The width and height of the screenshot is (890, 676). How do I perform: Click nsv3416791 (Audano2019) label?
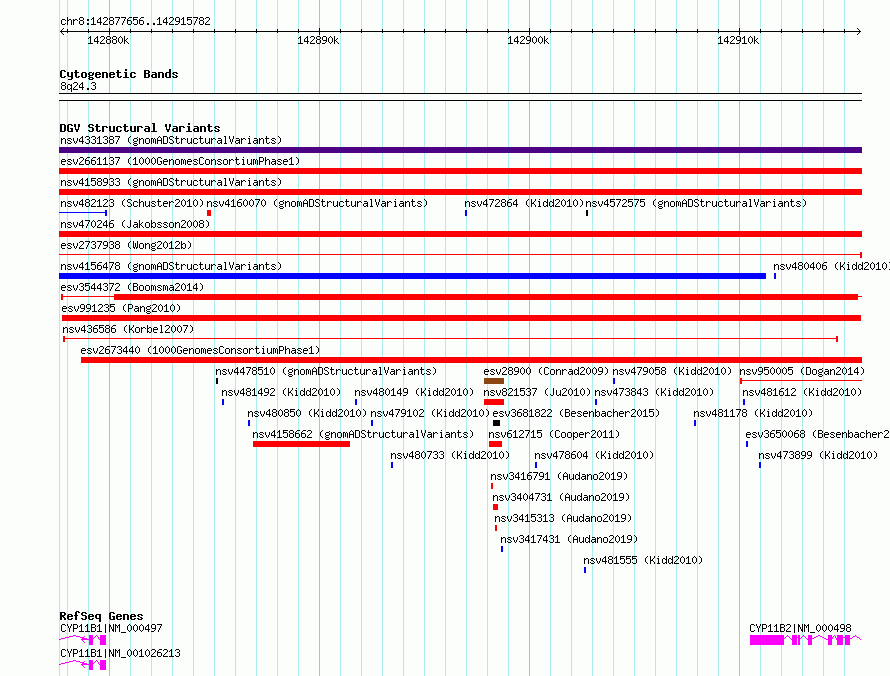[x=559, y=476]
